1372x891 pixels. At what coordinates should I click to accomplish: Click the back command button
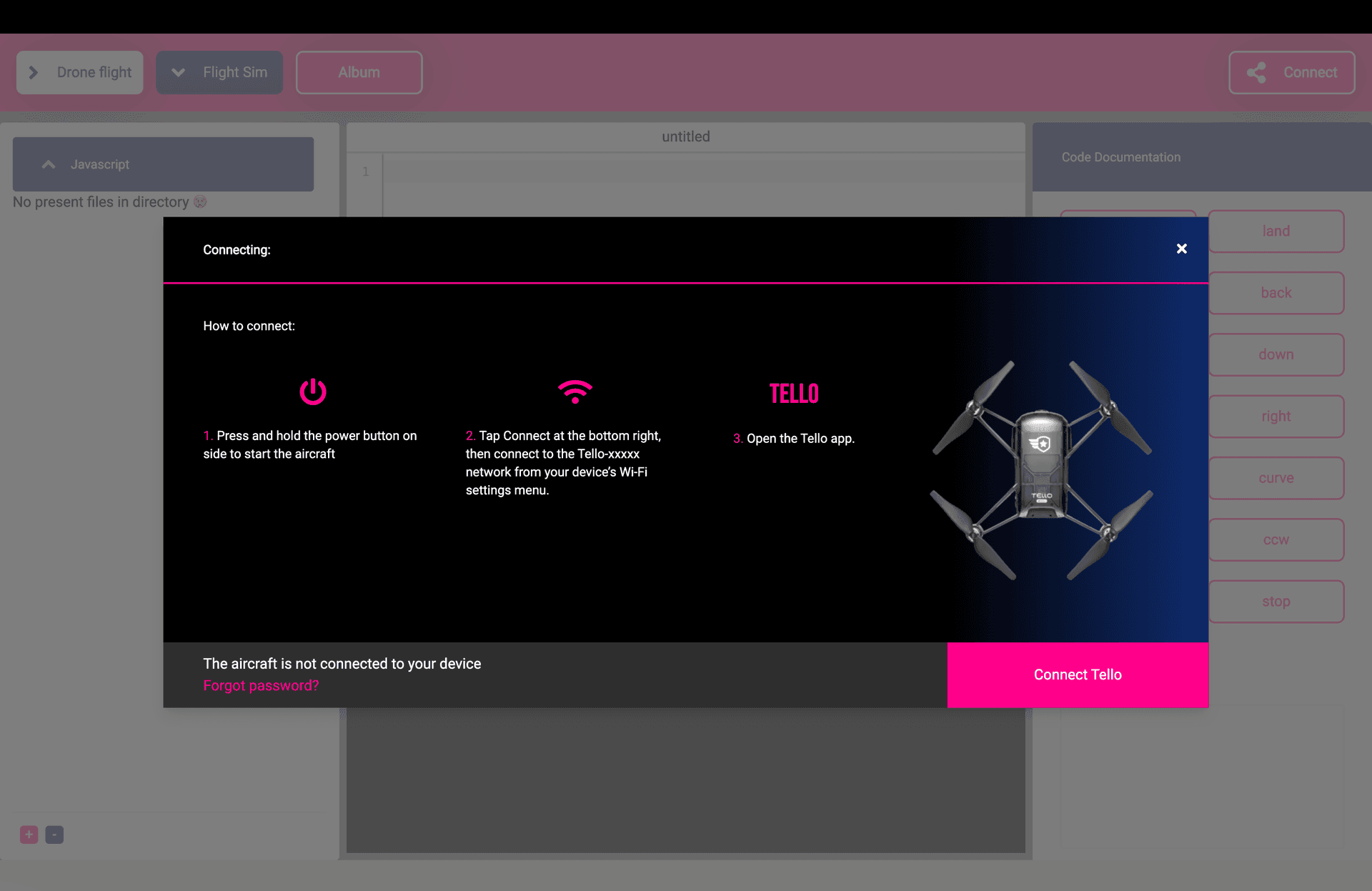pos(1276,293)
